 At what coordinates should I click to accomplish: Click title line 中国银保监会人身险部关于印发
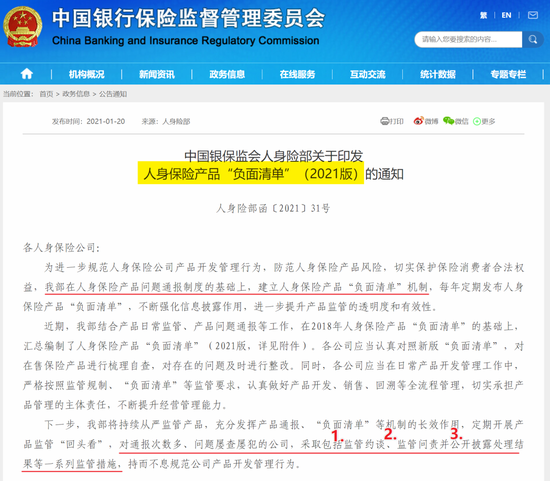coord(274,156)
